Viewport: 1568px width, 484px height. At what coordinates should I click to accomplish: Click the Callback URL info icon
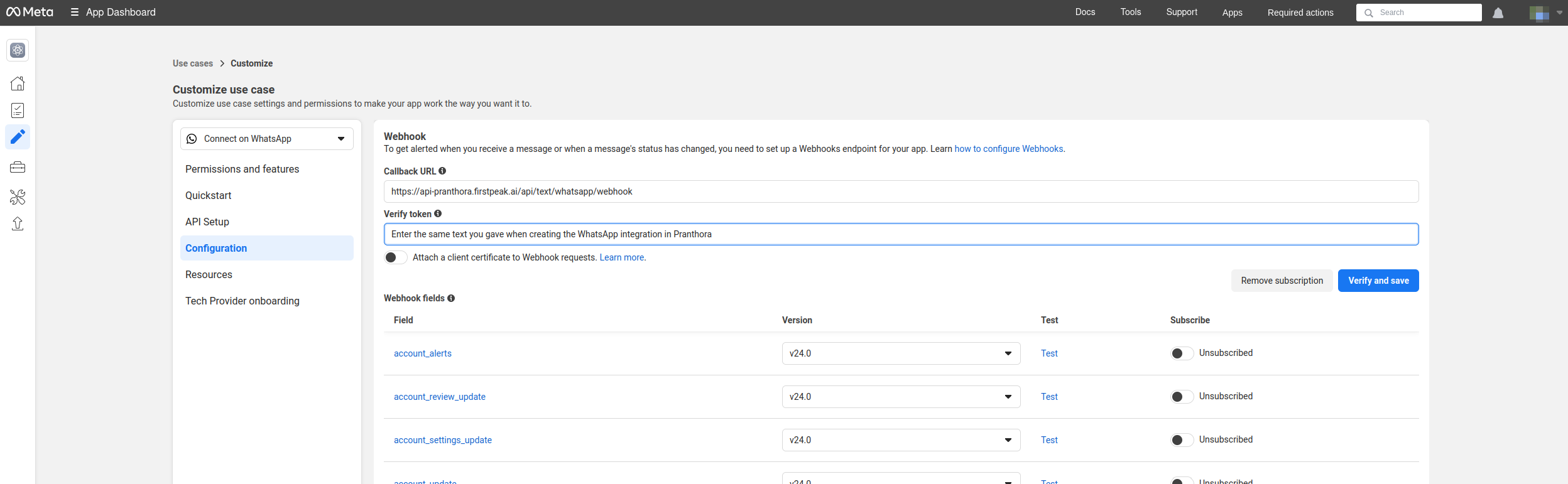(442, 171)
